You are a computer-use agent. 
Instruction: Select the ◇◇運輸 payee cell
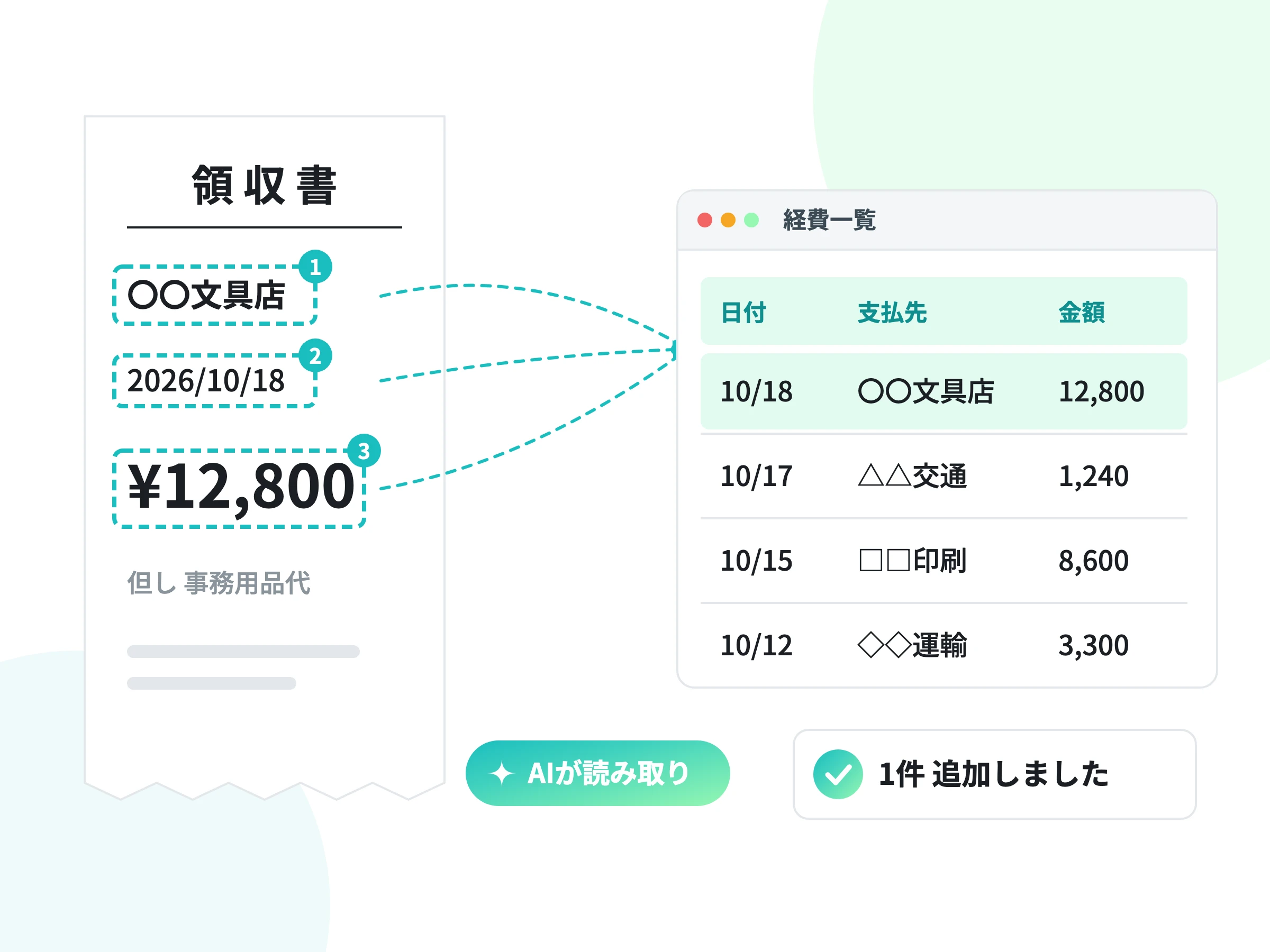click(x=912, y=646)
